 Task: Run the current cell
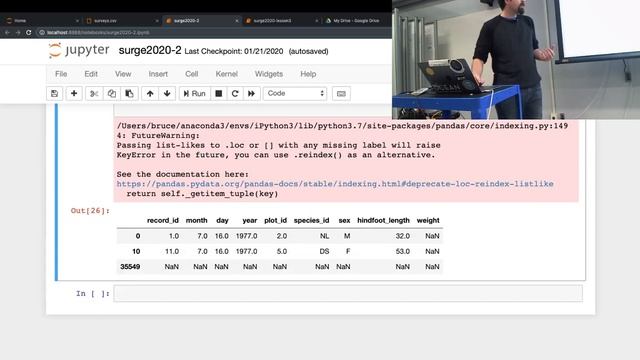click(194, 93)
